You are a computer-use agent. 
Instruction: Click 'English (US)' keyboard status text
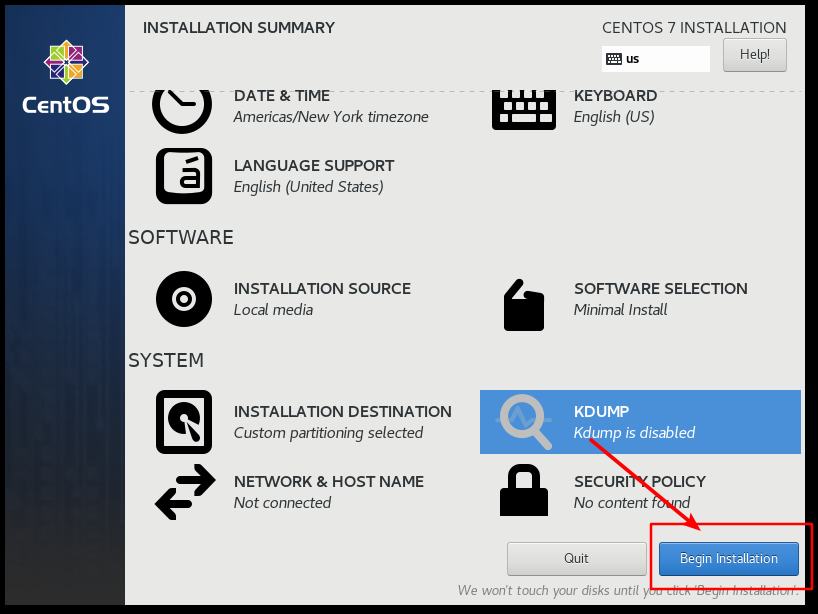tap(614, 117)
